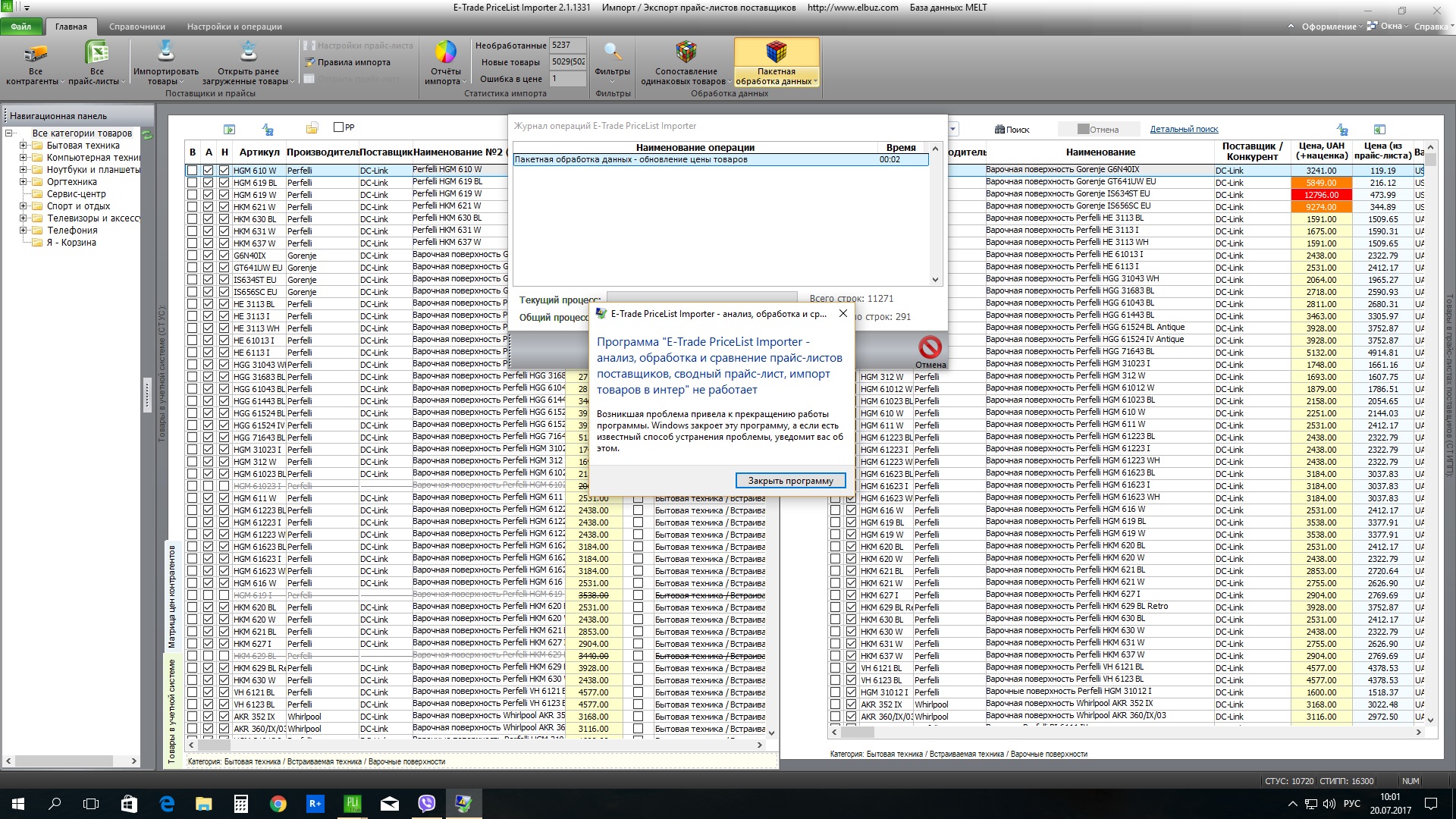The height and width of the screenshot is (819, 1456).
Task: Expand the Бытовая техника tree node
Action: point(23,146)
